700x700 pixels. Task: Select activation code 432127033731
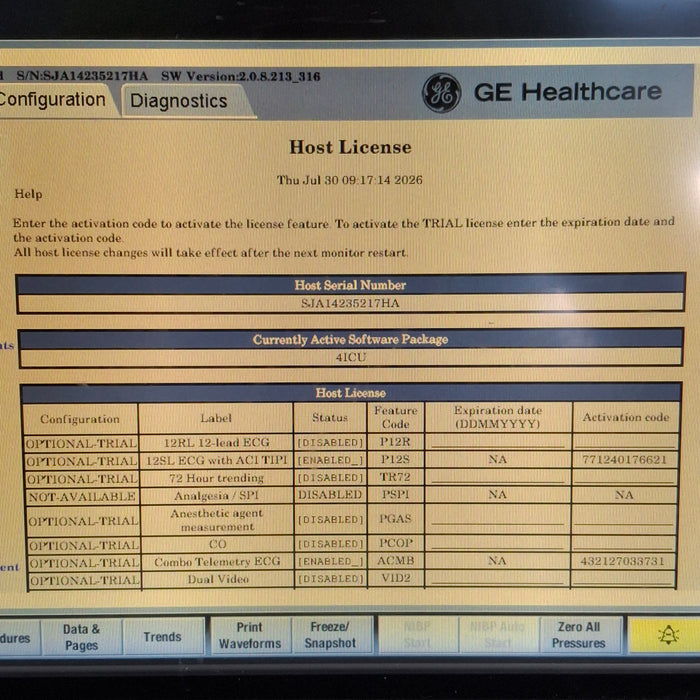tap(622, 561)
